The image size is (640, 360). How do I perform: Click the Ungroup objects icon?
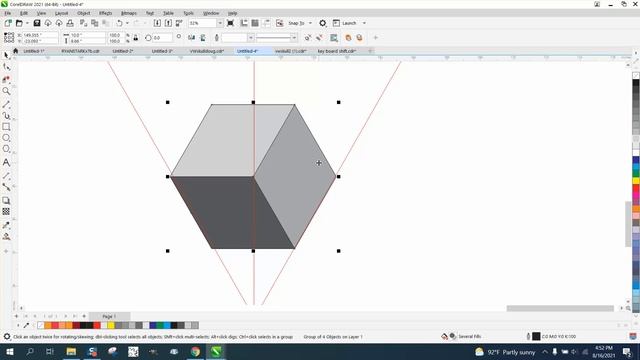tap(308, 38)
